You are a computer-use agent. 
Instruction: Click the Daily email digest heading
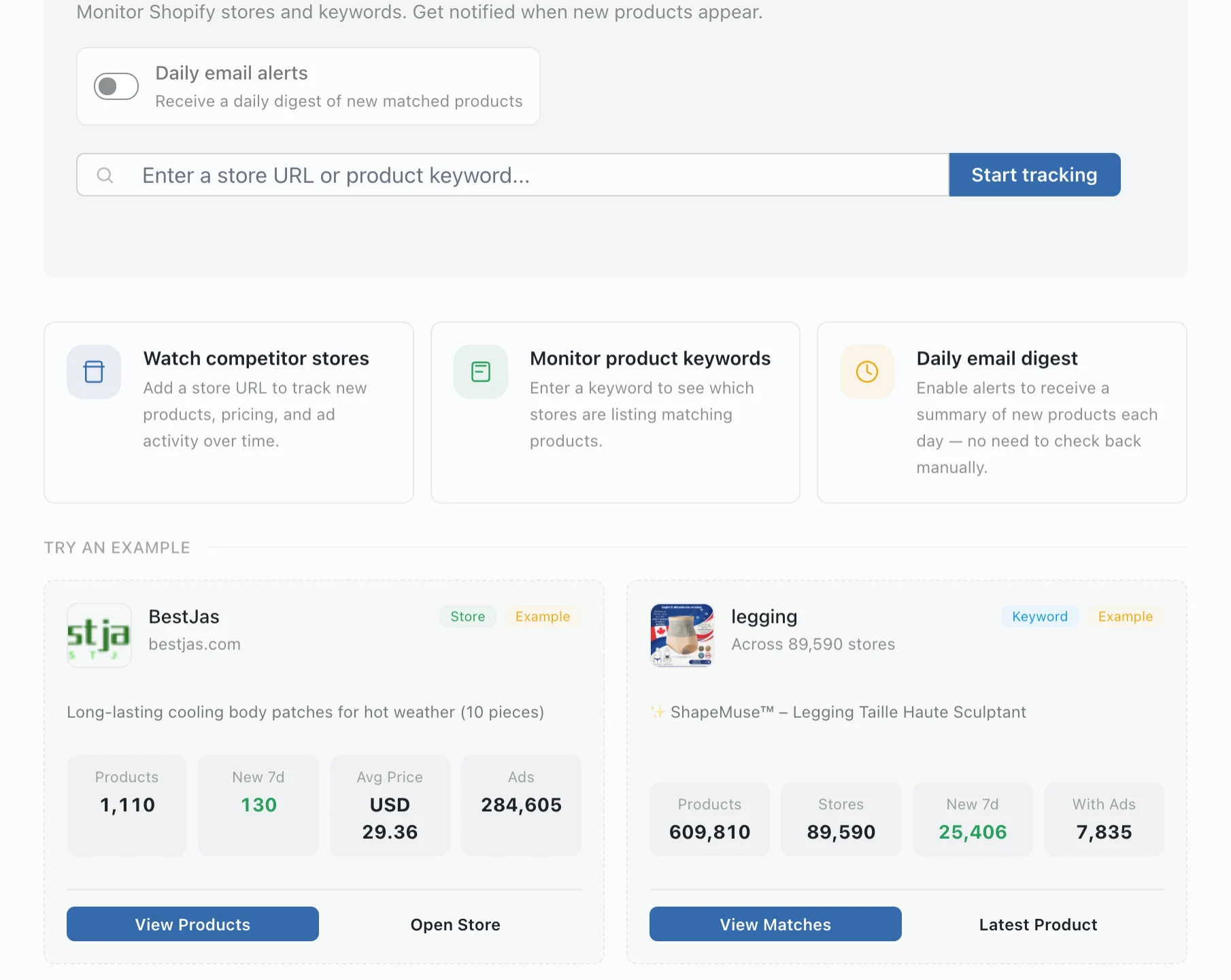tap(997, 358)
